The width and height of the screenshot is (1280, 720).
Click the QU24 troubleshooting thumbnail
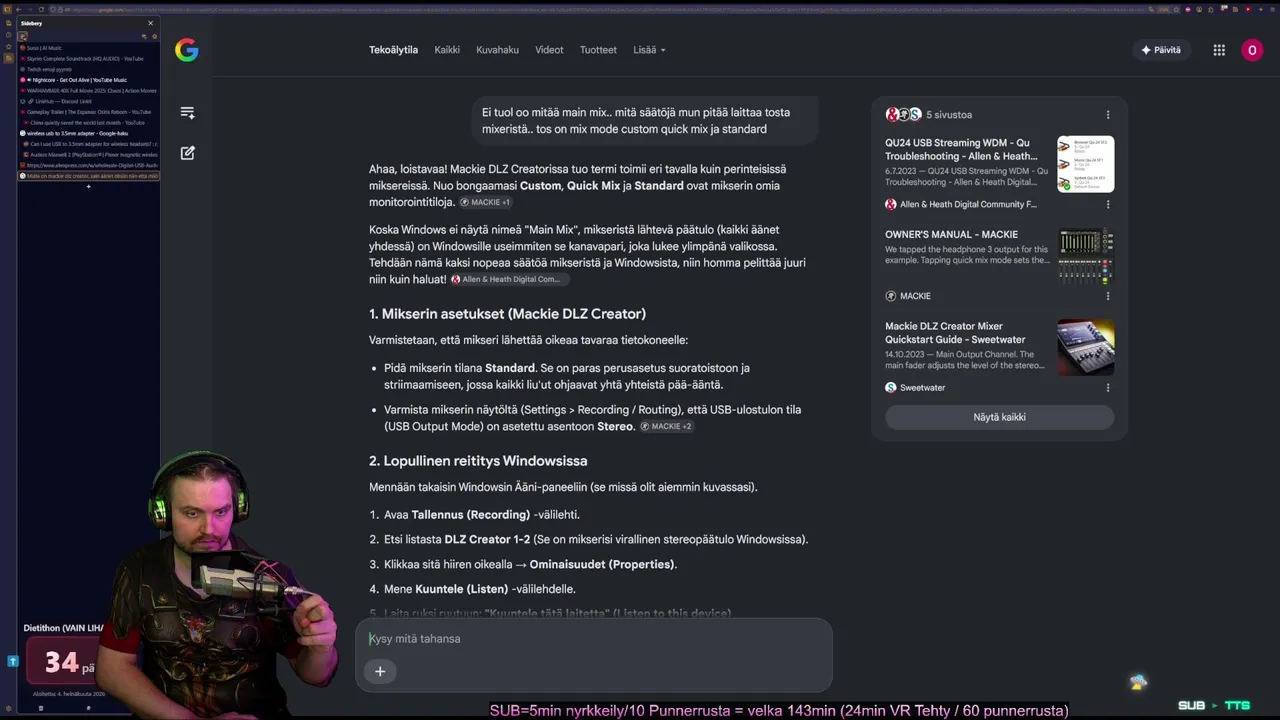pos(1085,164)
